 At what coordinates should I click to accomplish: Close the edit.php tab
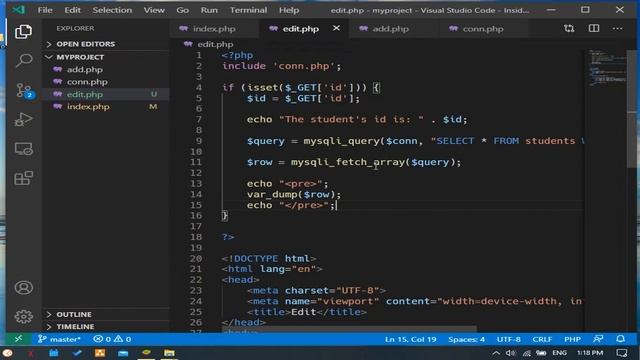pyautogui.click(x=336, y=28)
